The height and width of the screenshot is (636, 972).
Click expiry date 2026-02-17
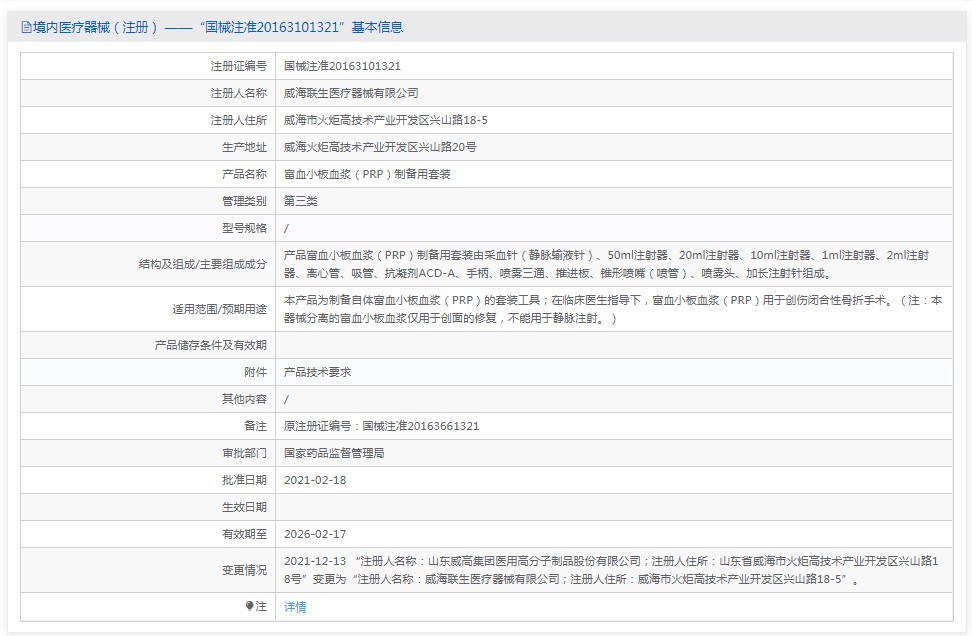pyautogui.click(x=315, y=534)
